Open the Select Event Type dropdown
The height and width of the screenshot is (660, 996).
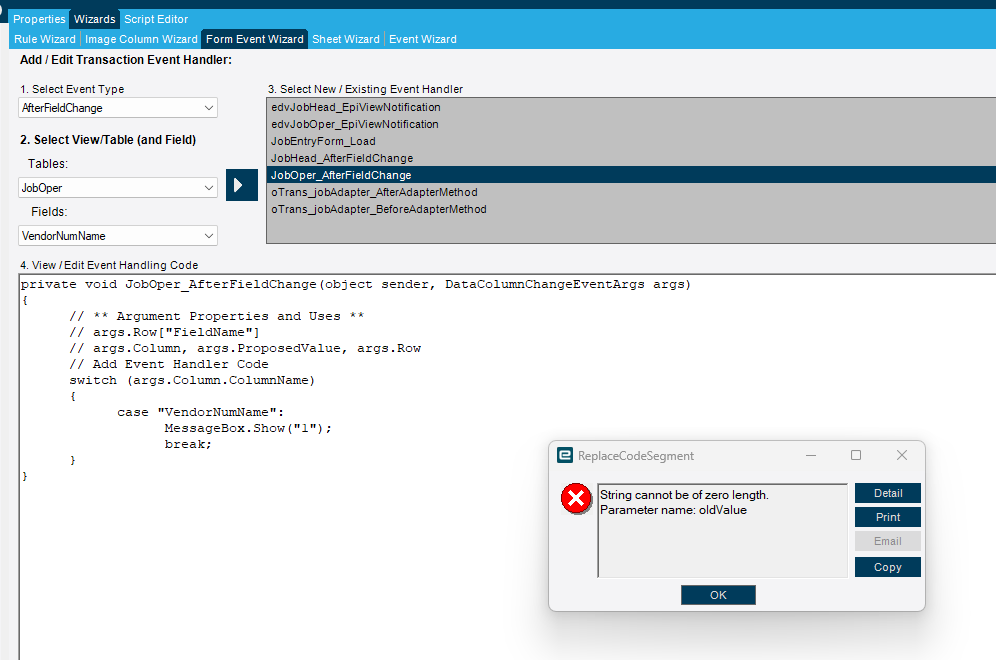coord(118,108)
